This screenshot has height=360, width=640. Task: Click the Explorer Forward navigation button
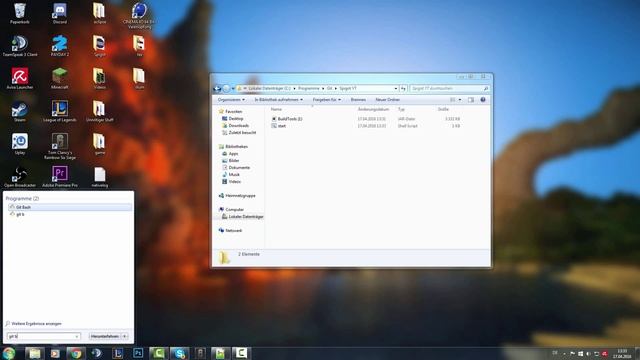(x=226, y=89)
